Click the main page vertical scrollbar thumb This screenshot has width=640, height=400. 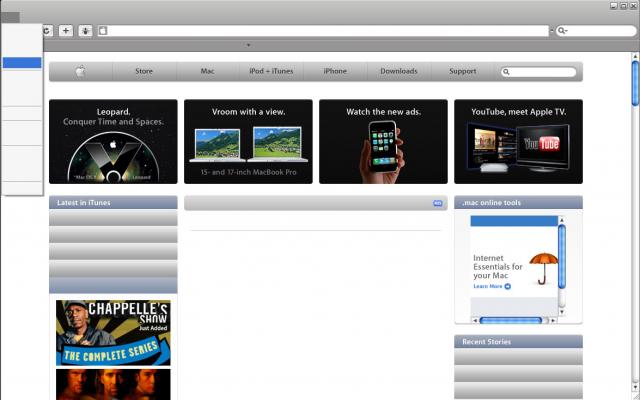click(x=635, y=84)
